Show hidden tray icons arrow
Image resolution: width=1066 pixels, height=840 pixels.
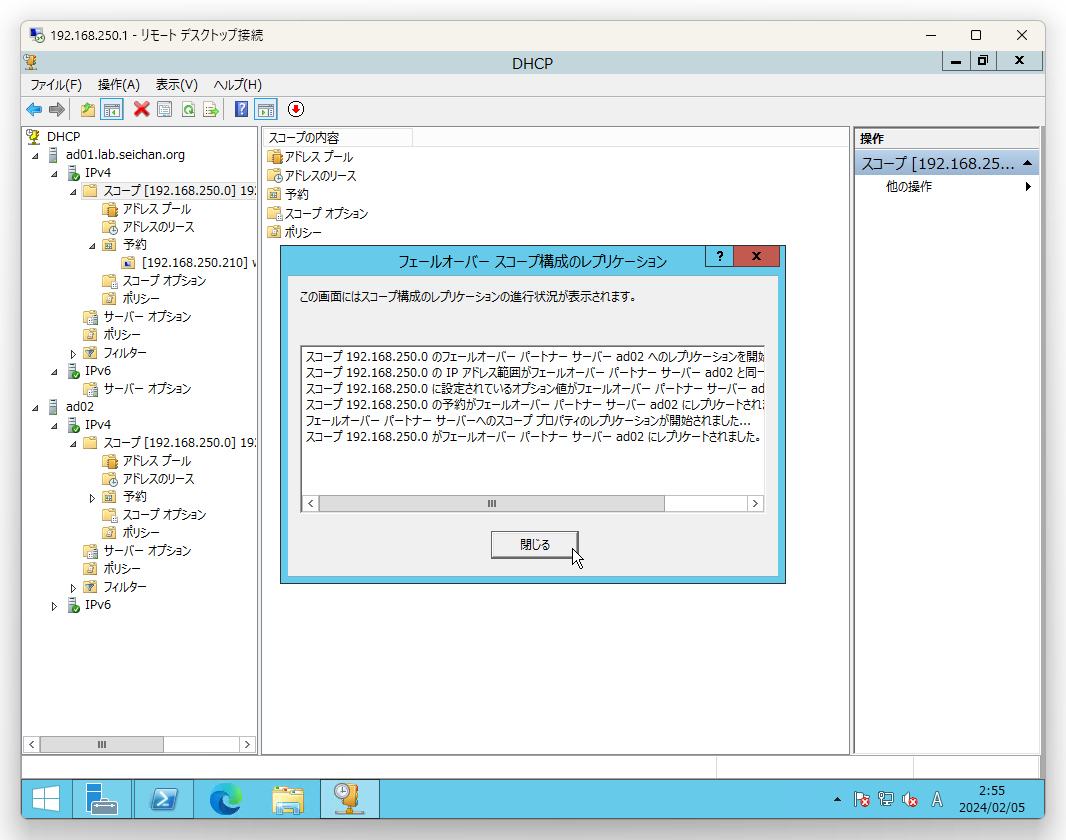(x=837, y=799)
